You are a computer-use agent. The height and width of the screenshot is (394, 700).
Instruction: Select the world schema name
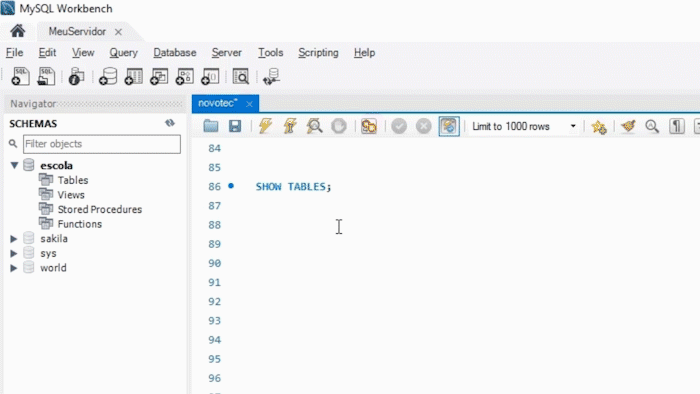[x=53, y=268]
